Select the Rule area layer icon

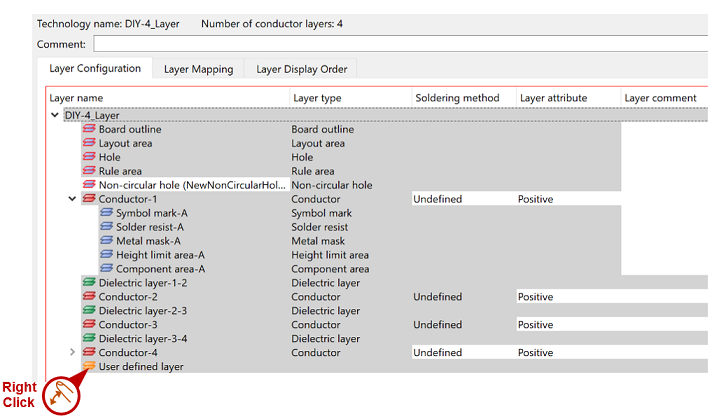[89, 171]
